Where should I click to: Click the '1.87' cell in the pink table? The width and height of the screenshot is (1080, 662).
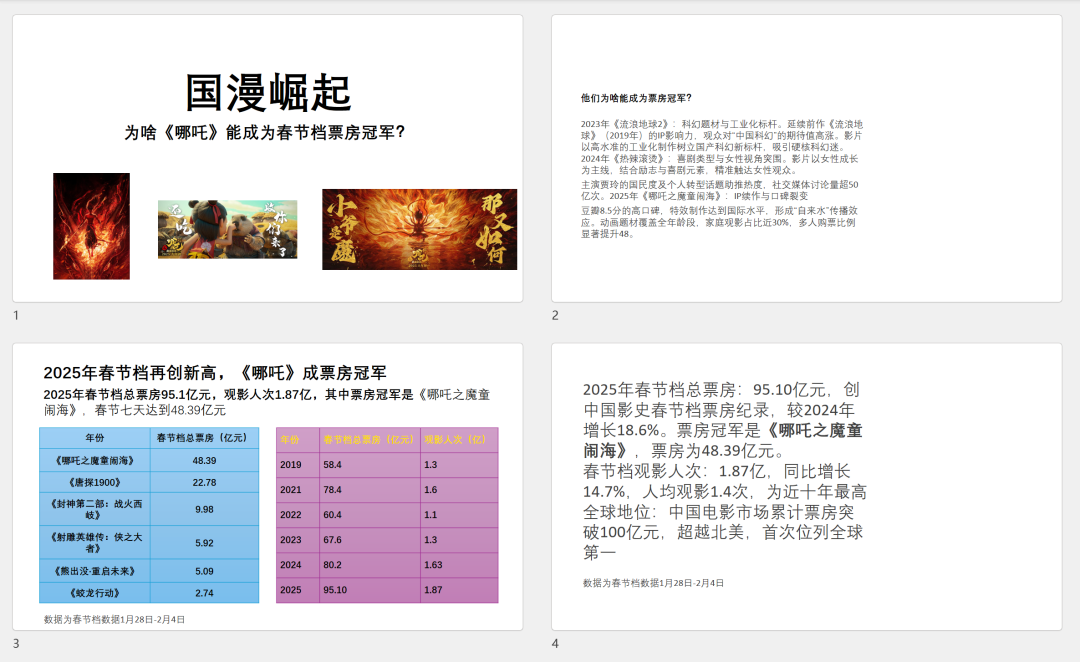(x=459, y=590)
